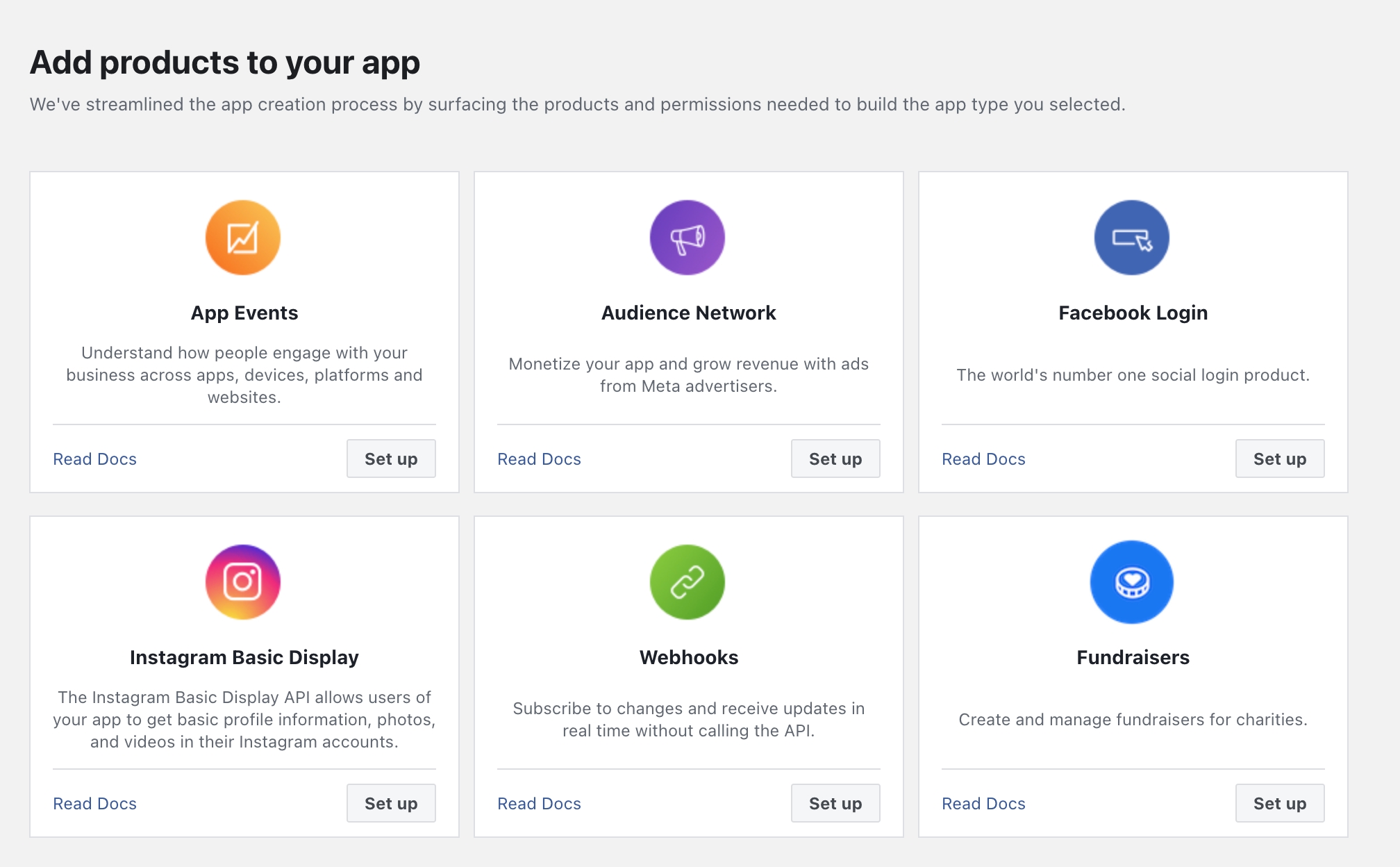Click the Instagram Basic Display camera icon
This screenshot has width=1400, height=867.
(243, 582)
